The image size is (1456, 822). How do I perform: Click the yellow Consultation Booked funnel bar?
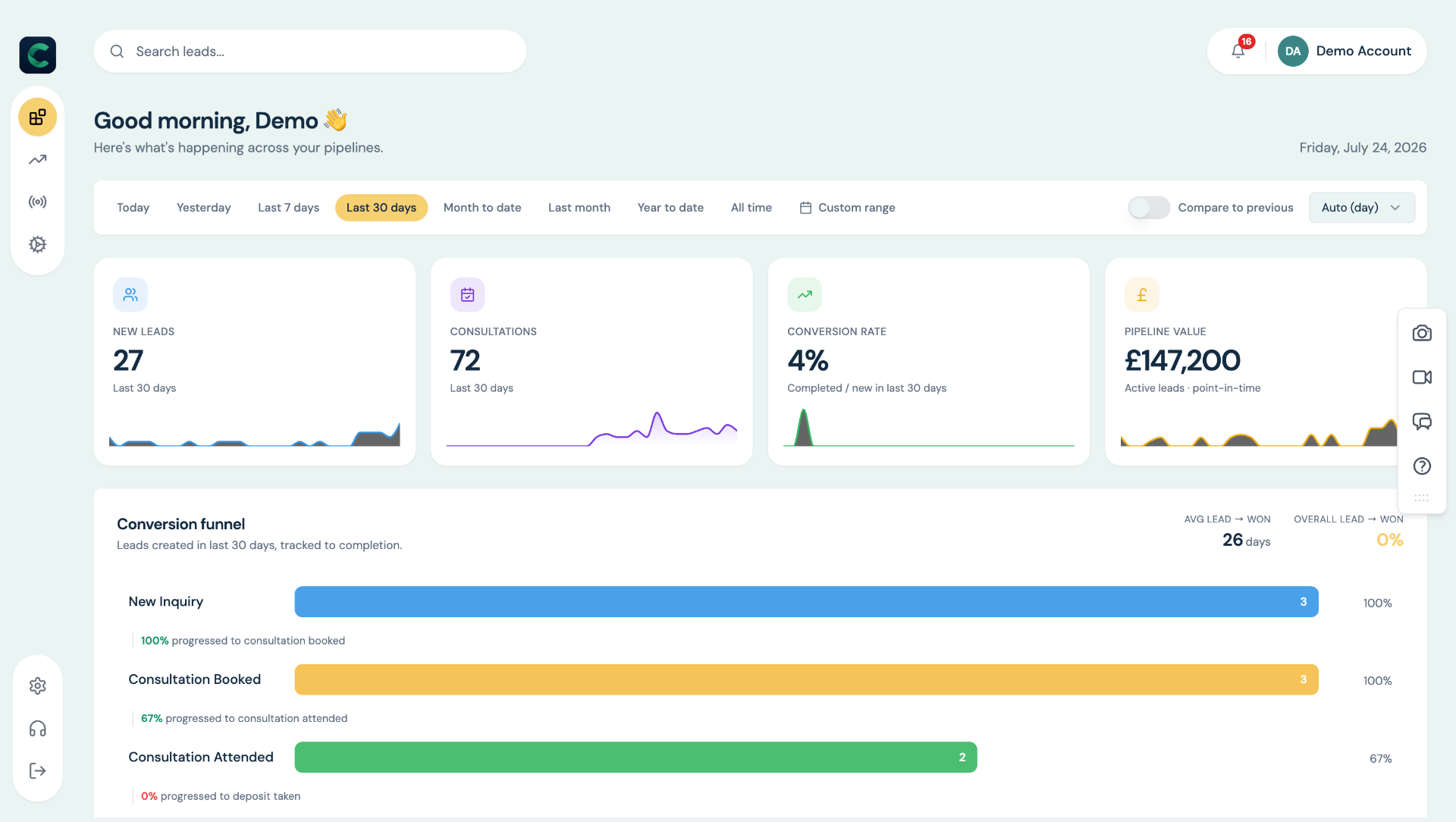(x=806, y=679)
